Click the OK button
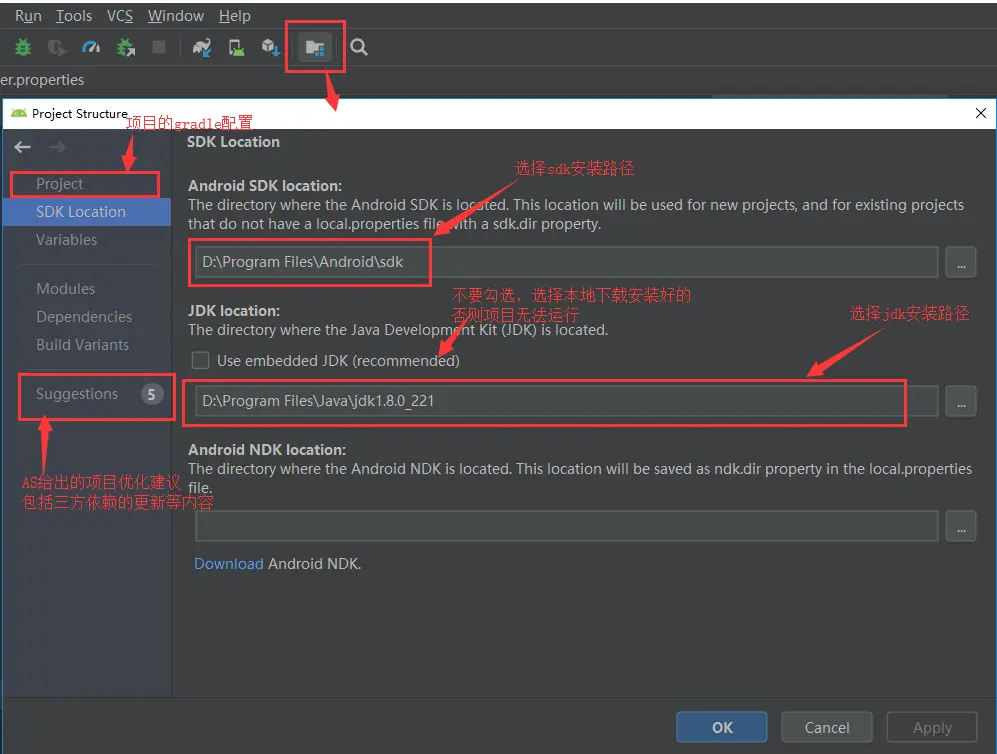The image size is (997, 754). (722, 727)
